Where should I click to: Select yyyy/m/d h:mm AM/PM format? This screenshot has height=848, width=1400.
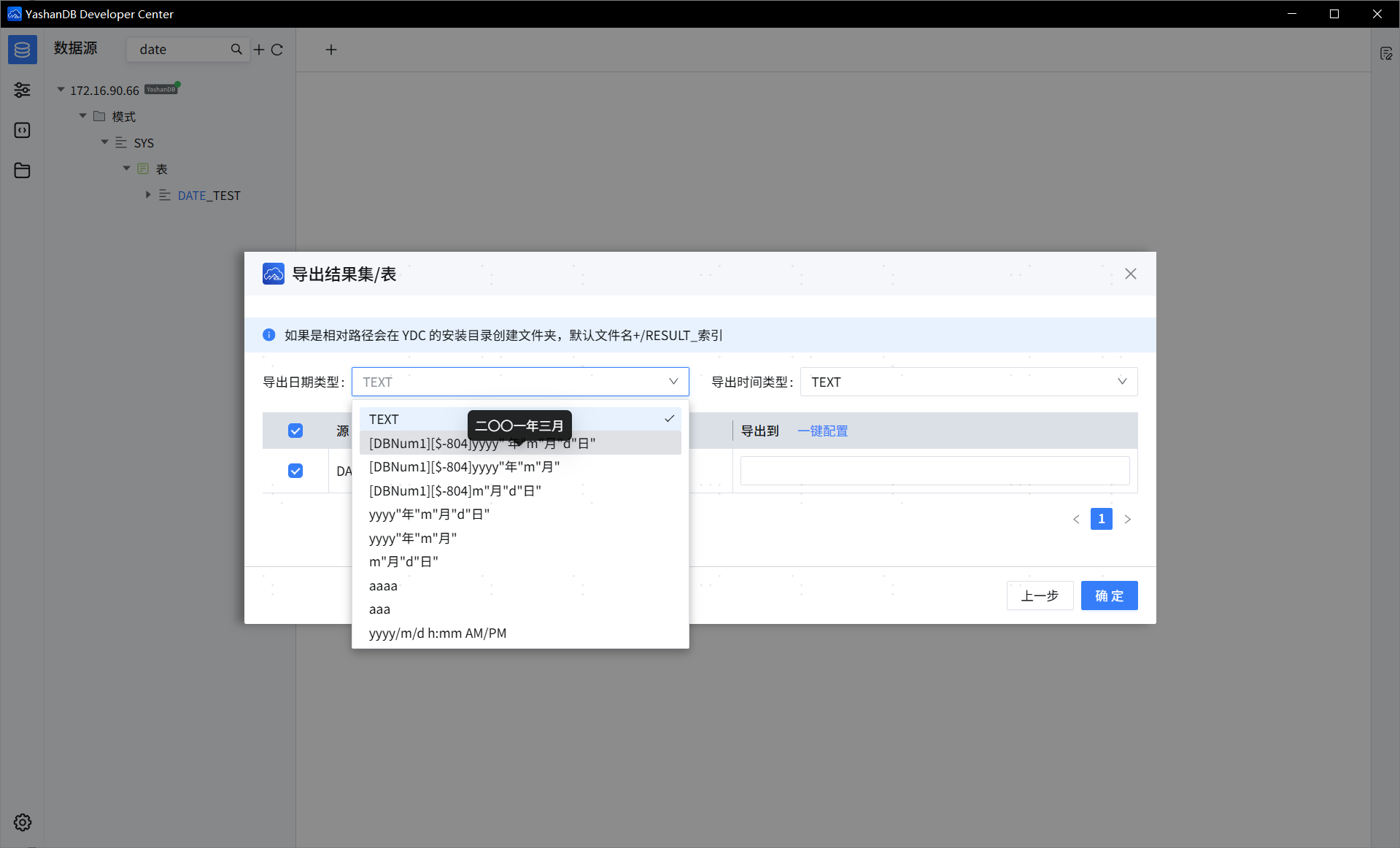pos(520,633)
